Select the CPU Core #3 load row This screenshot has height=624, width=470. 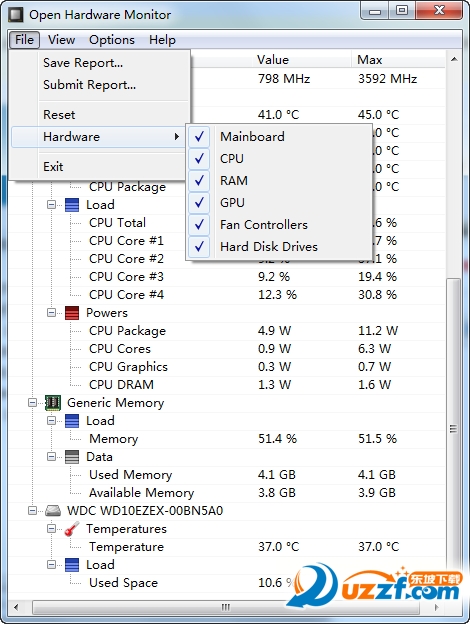227,277
